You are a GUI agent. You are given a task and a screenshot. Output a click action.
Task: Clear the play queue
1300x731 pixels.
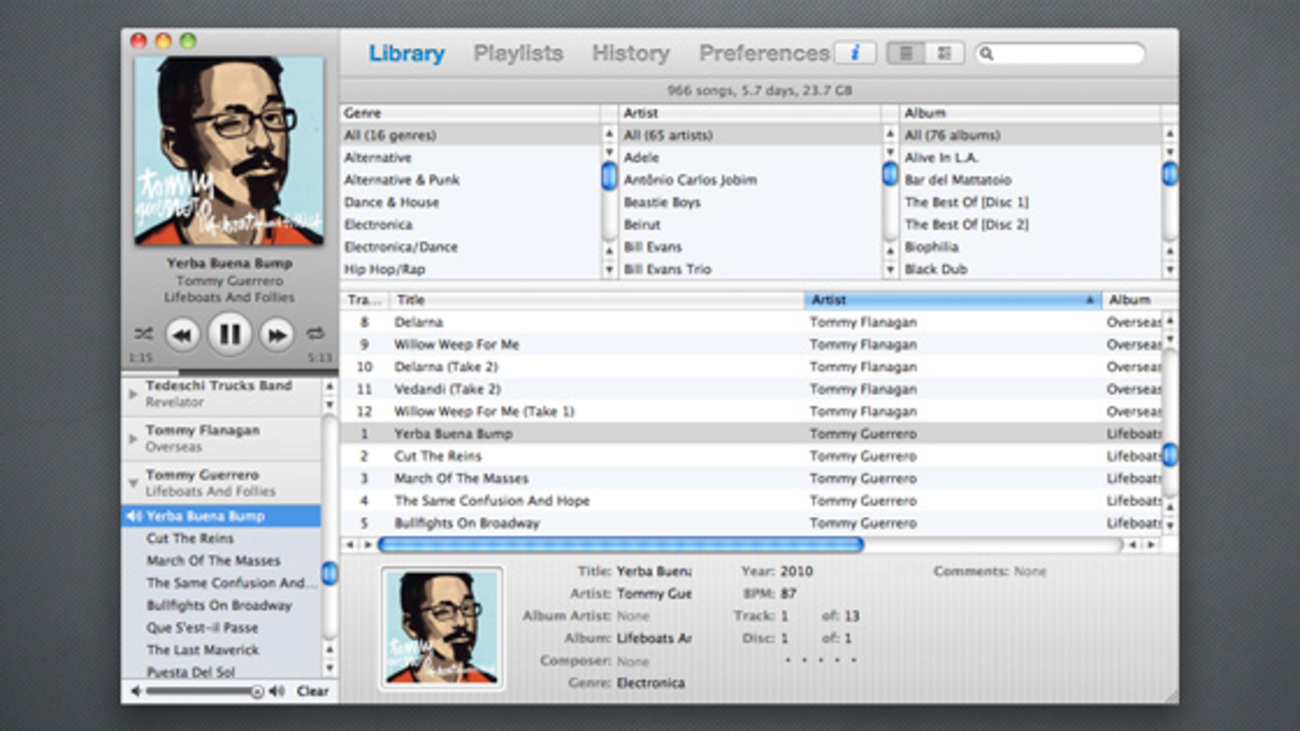click(312, 691)
